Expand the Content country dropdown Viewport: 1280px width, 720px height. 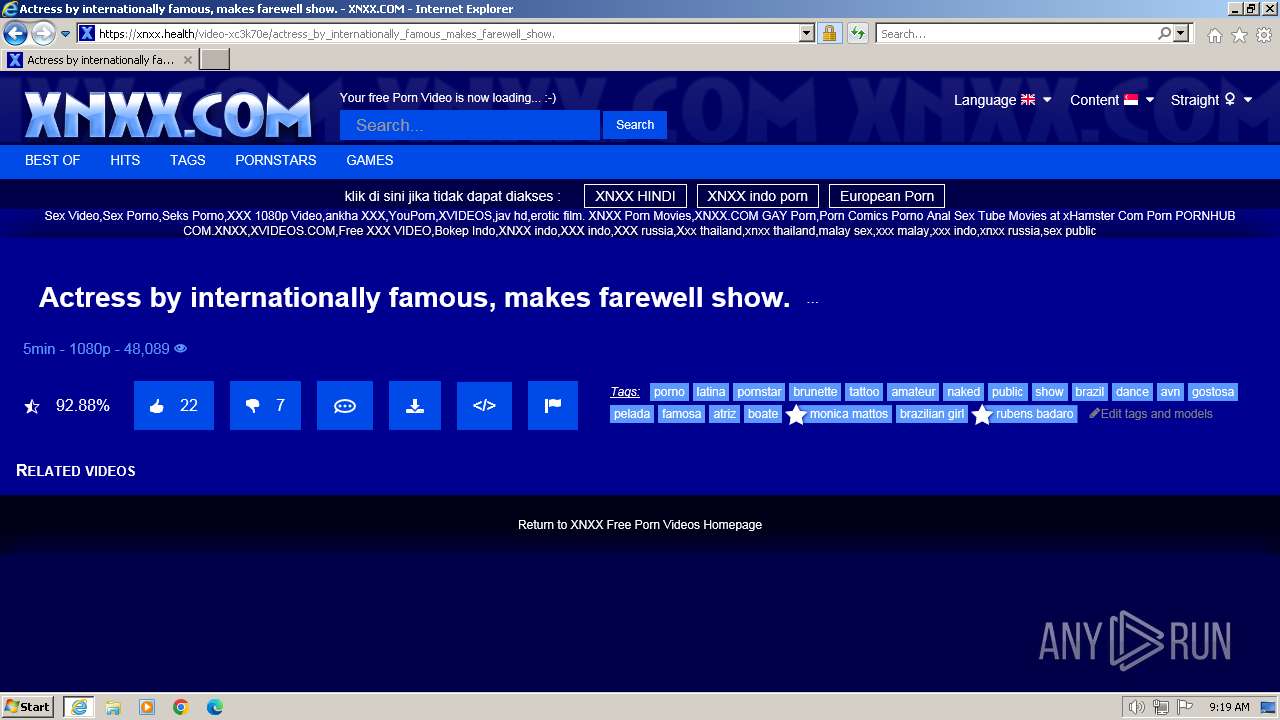click(1112, 100)
